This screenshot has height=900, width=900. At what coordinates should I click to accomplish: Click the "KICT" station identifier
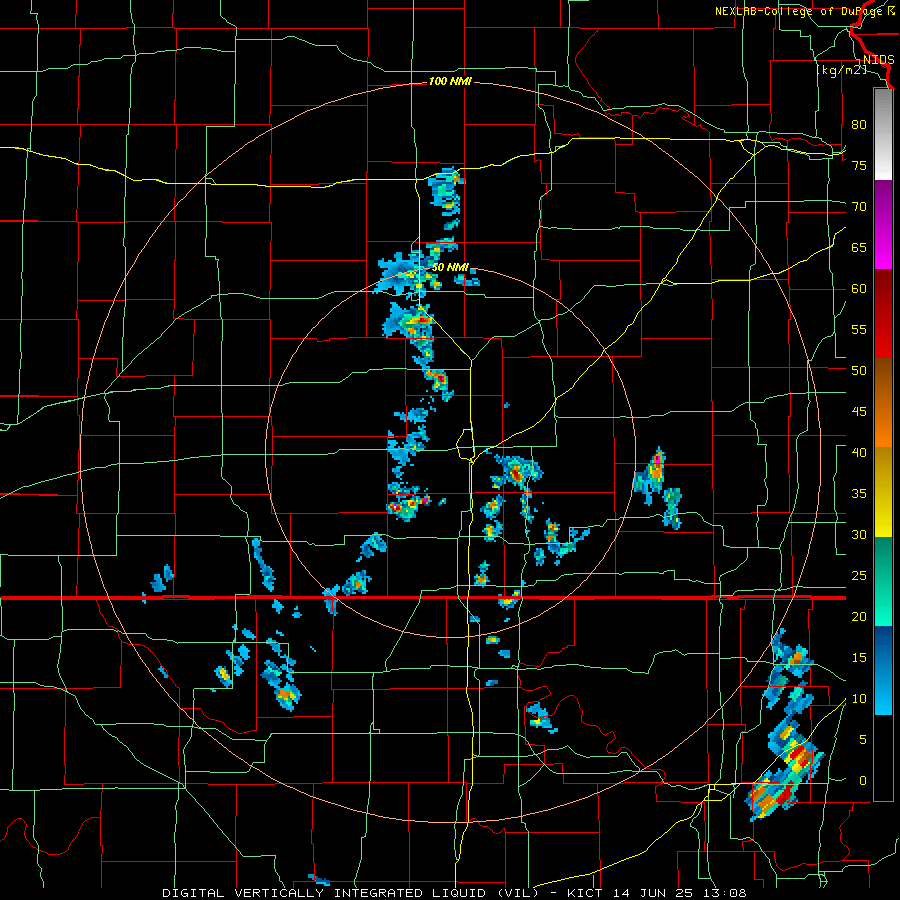(585, 893)
